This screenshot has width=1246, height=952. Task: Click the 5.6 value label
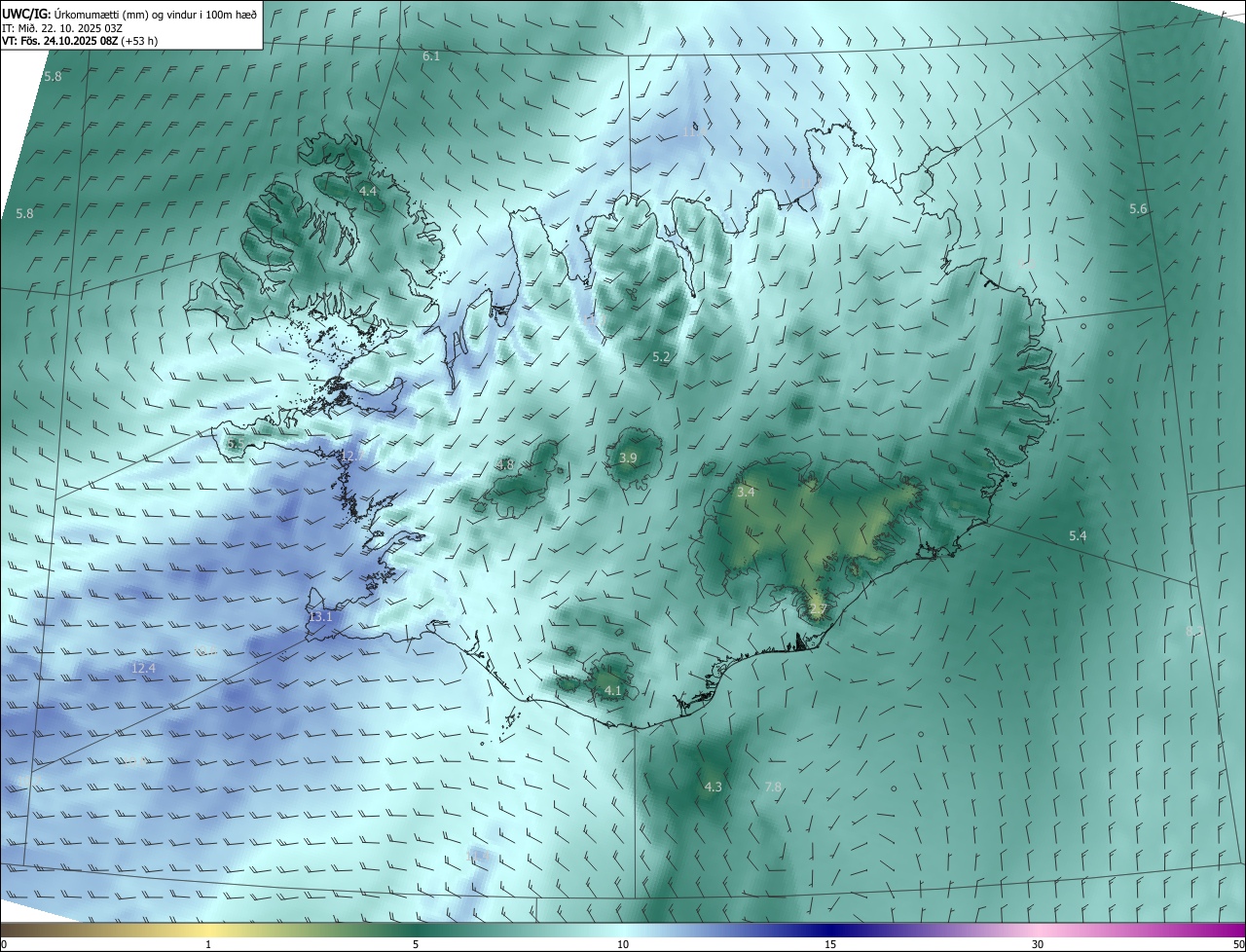tap(1138, 209)
